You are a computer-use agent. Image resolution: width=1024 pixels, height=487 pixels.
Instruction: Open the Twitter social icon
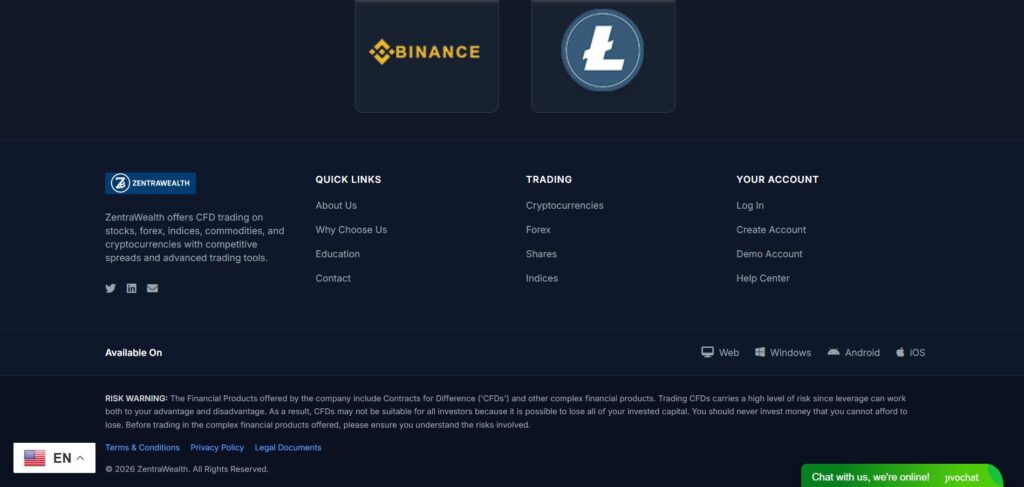coord(111,288)
